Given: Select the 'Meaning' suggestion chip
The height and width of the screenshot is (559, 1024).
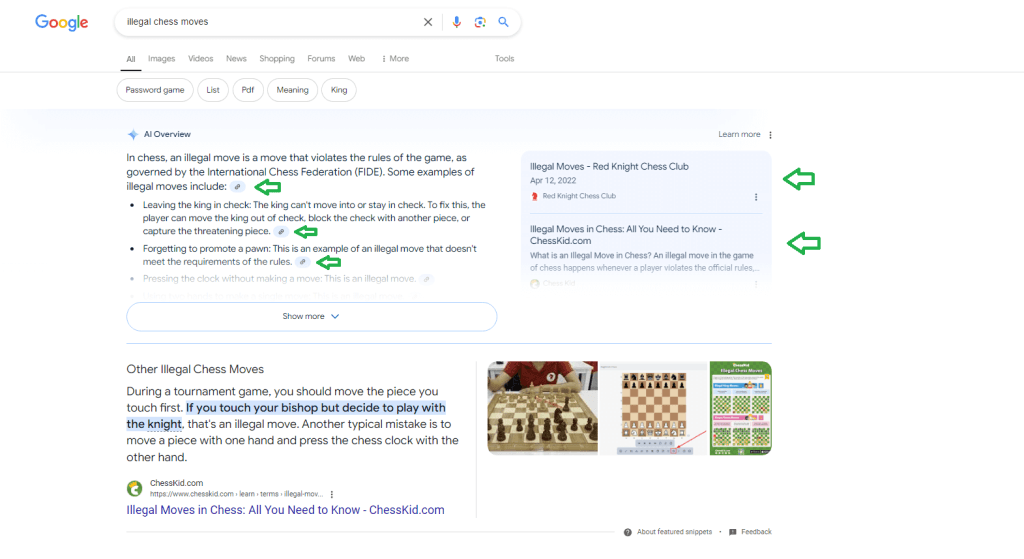Looking at the screenshot, I should tap(292, 90).
